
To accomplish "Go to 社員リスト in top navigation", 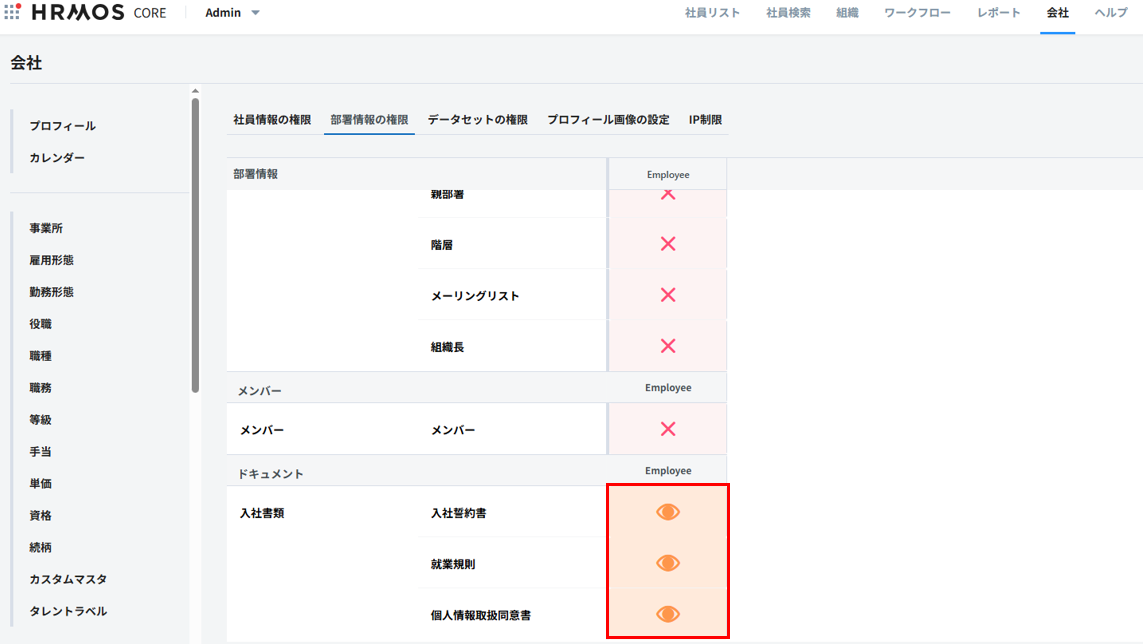I will click(x=712, y=13).
